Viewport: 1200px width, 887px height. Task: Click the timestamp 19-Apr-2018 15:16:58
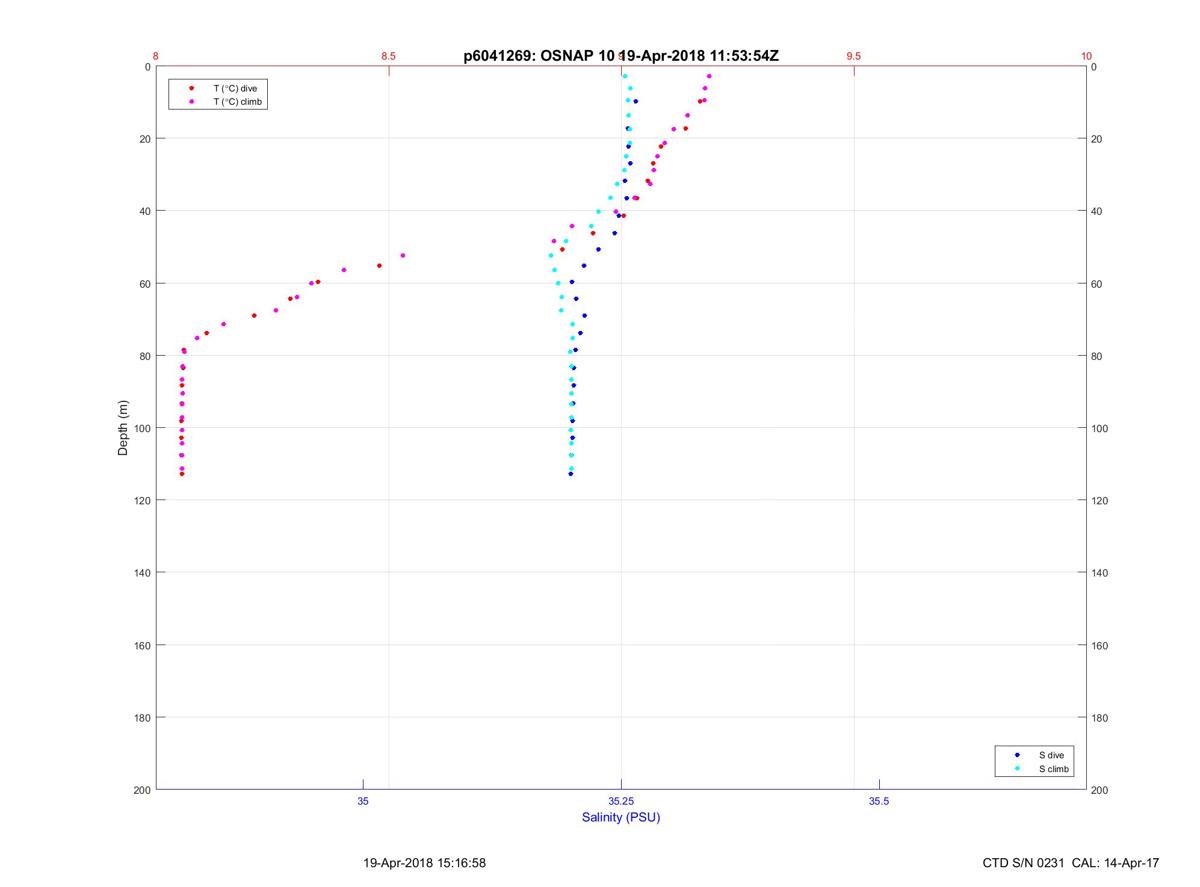click(x=425, y=862)
